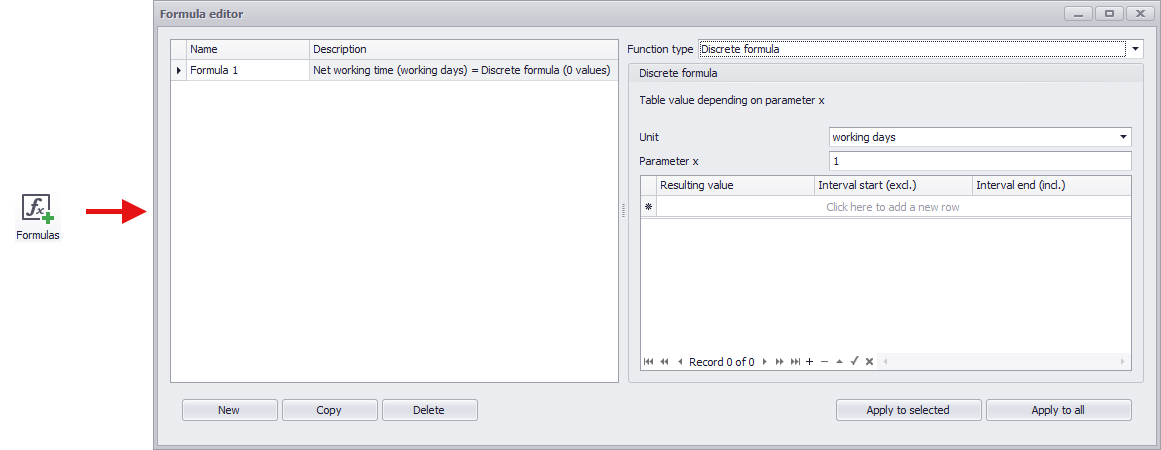Click the Delete button
This screenshot has height=450, width=1161.
click(429, 410)
